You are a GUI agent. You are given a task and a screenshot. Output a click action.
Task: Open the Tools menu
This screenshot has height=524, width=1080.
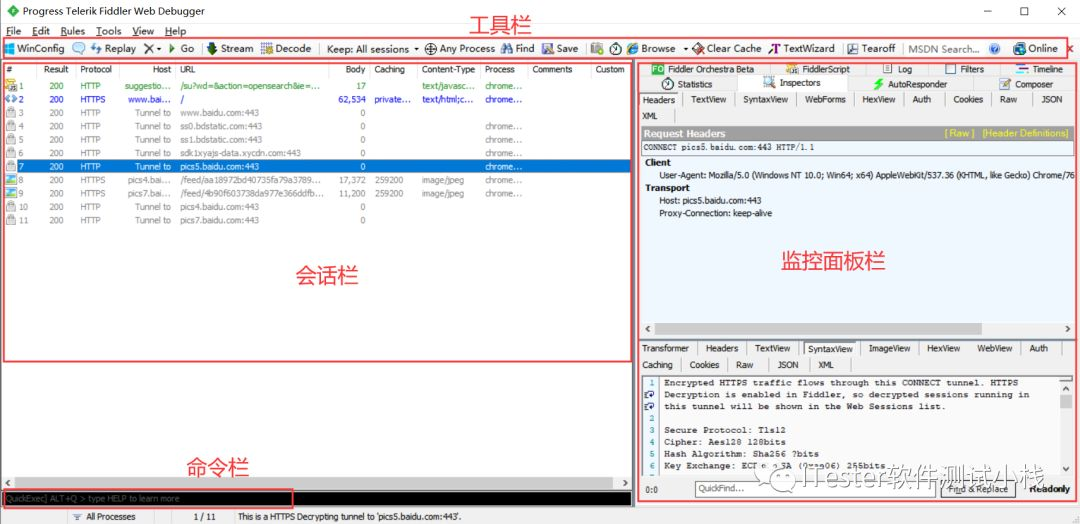point(108,31)
